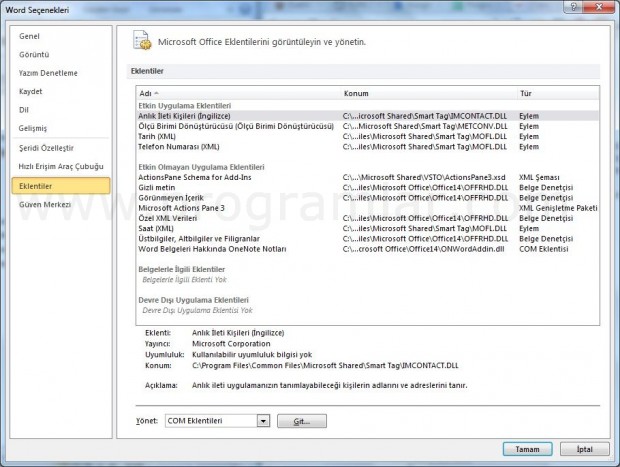620x467 pixels.
Task: Click the METCONV.DLL location cell
Action: [x=425, y=126]
